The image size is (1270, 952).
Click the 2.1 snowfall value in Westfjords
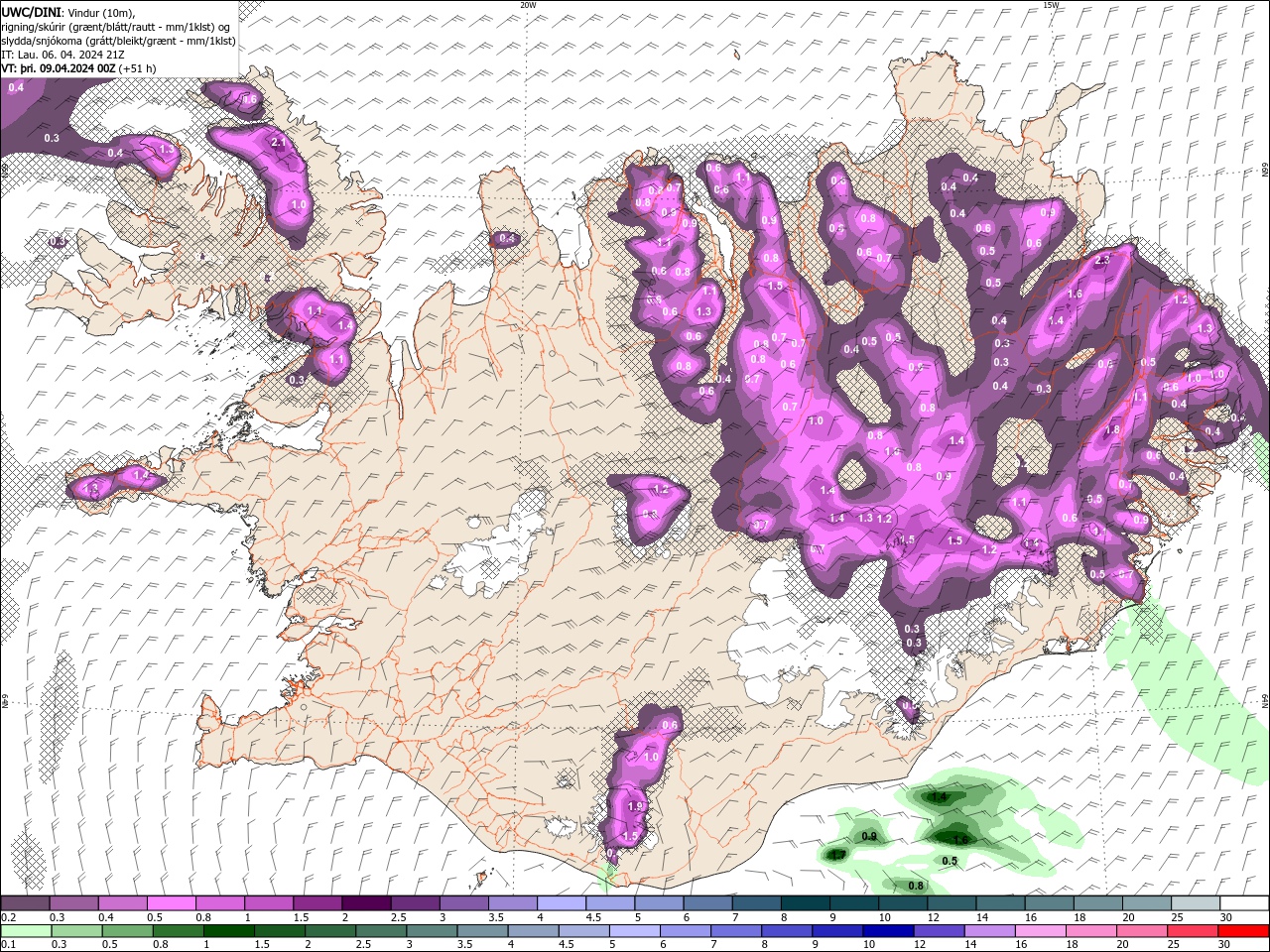279,143
